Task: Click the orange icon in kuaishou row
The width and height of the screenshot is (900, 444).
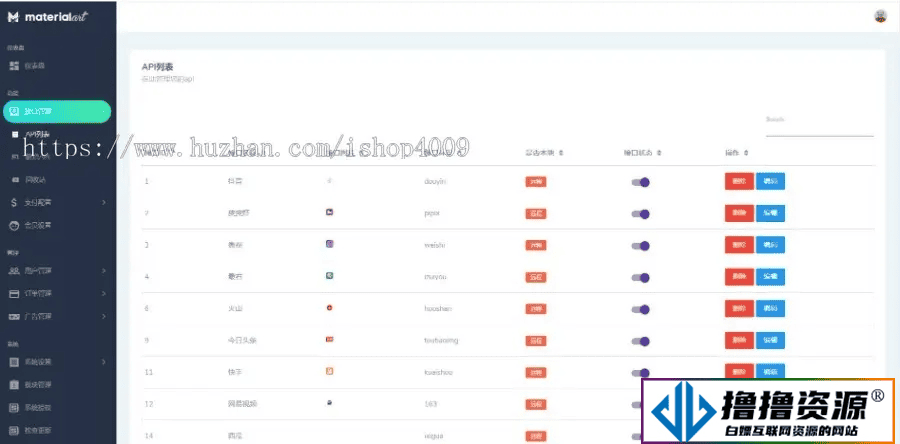Action: (329, 371)
